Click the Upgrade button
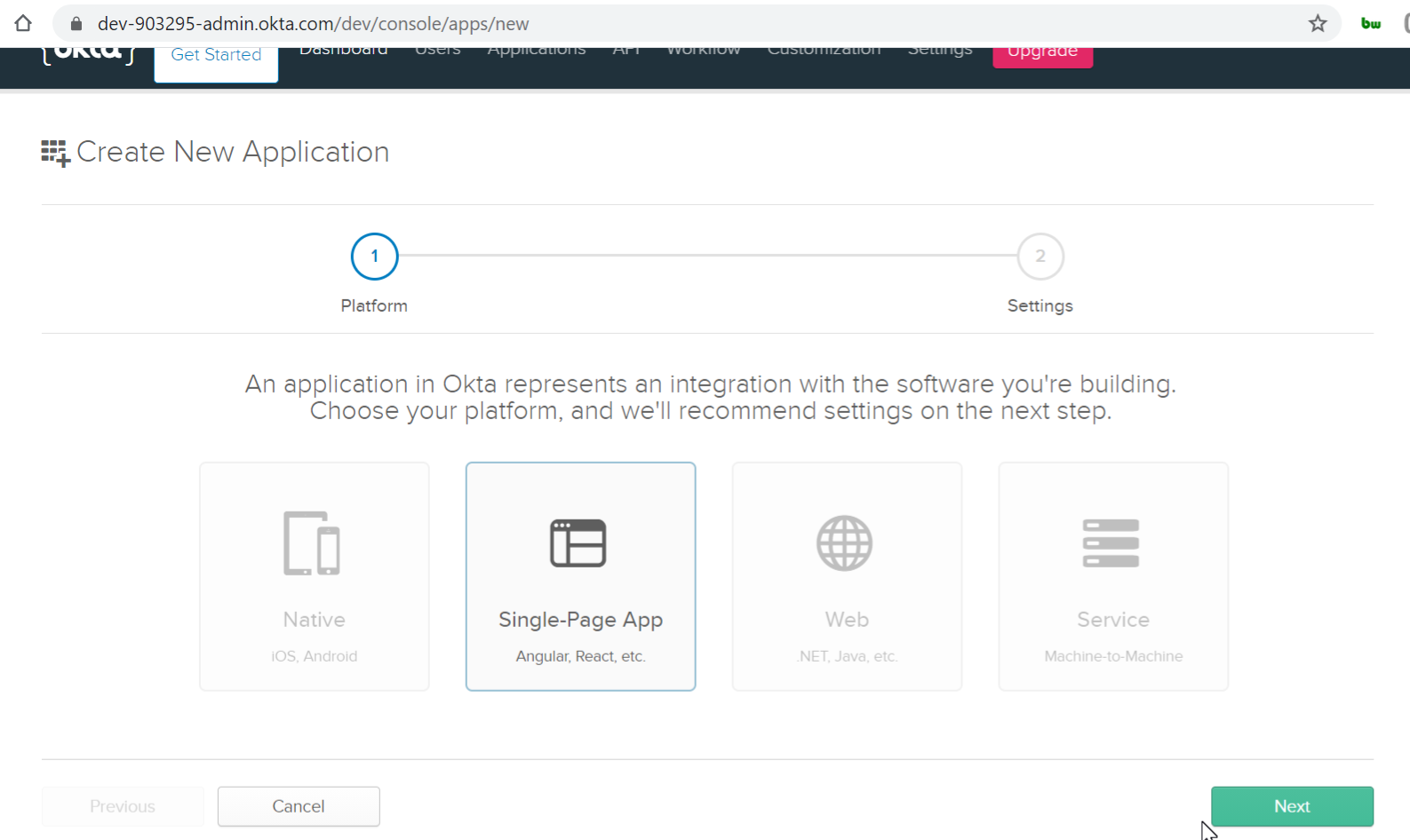 [1043, 57]
